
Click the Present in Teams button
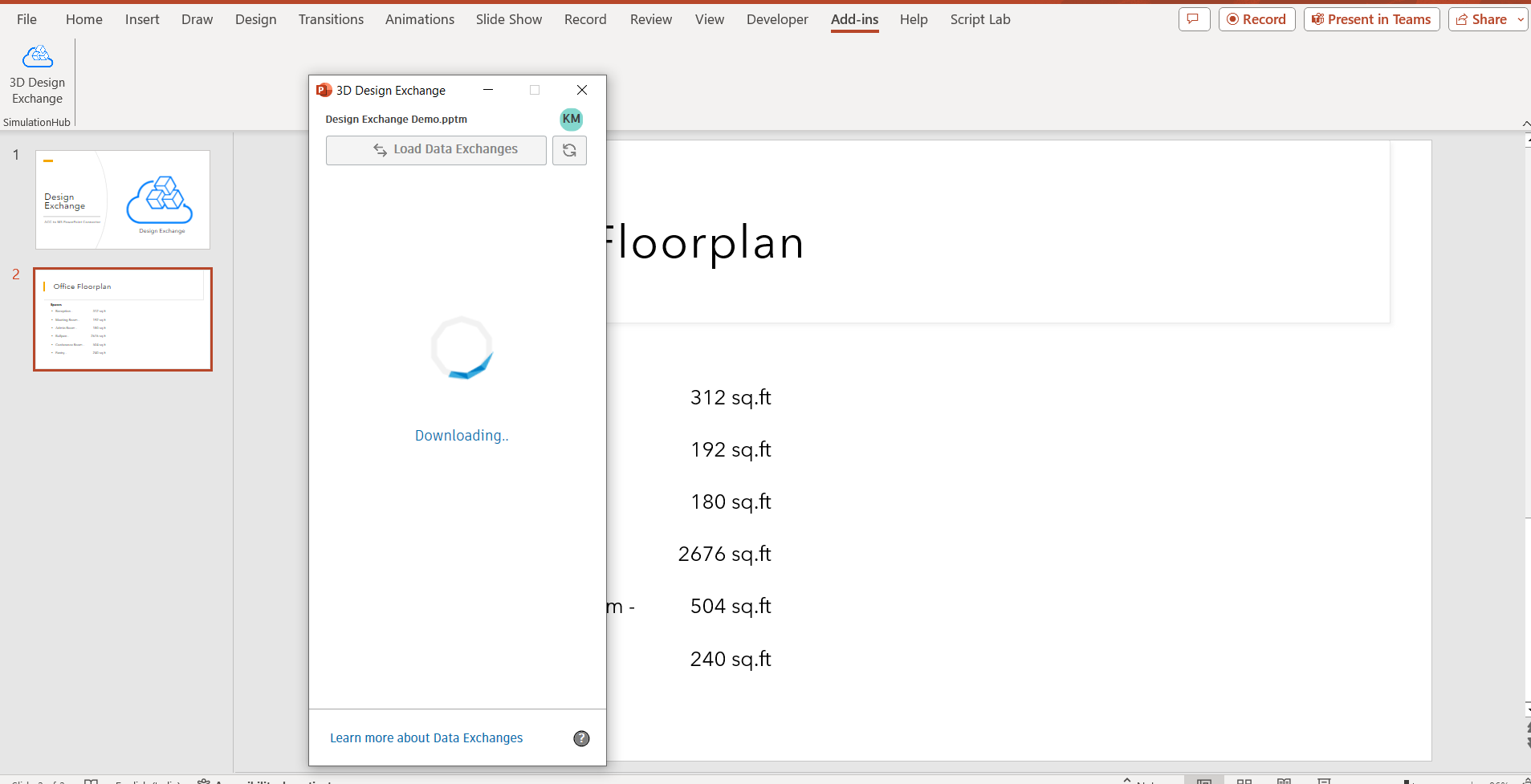(1371, 19)
